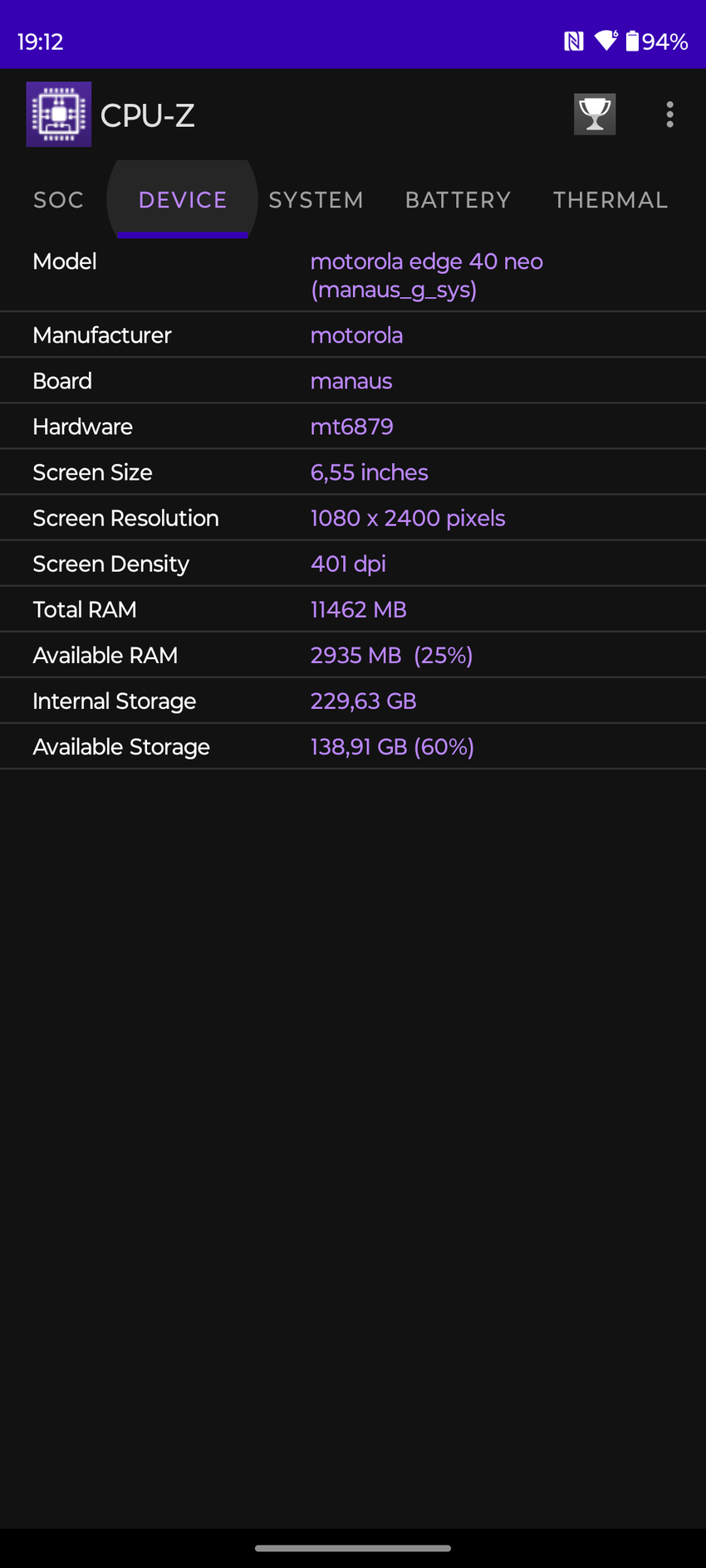Viewport: 706px width, 1568px height.
Task: Select the DEVICE tab
Action: [183, 200]
